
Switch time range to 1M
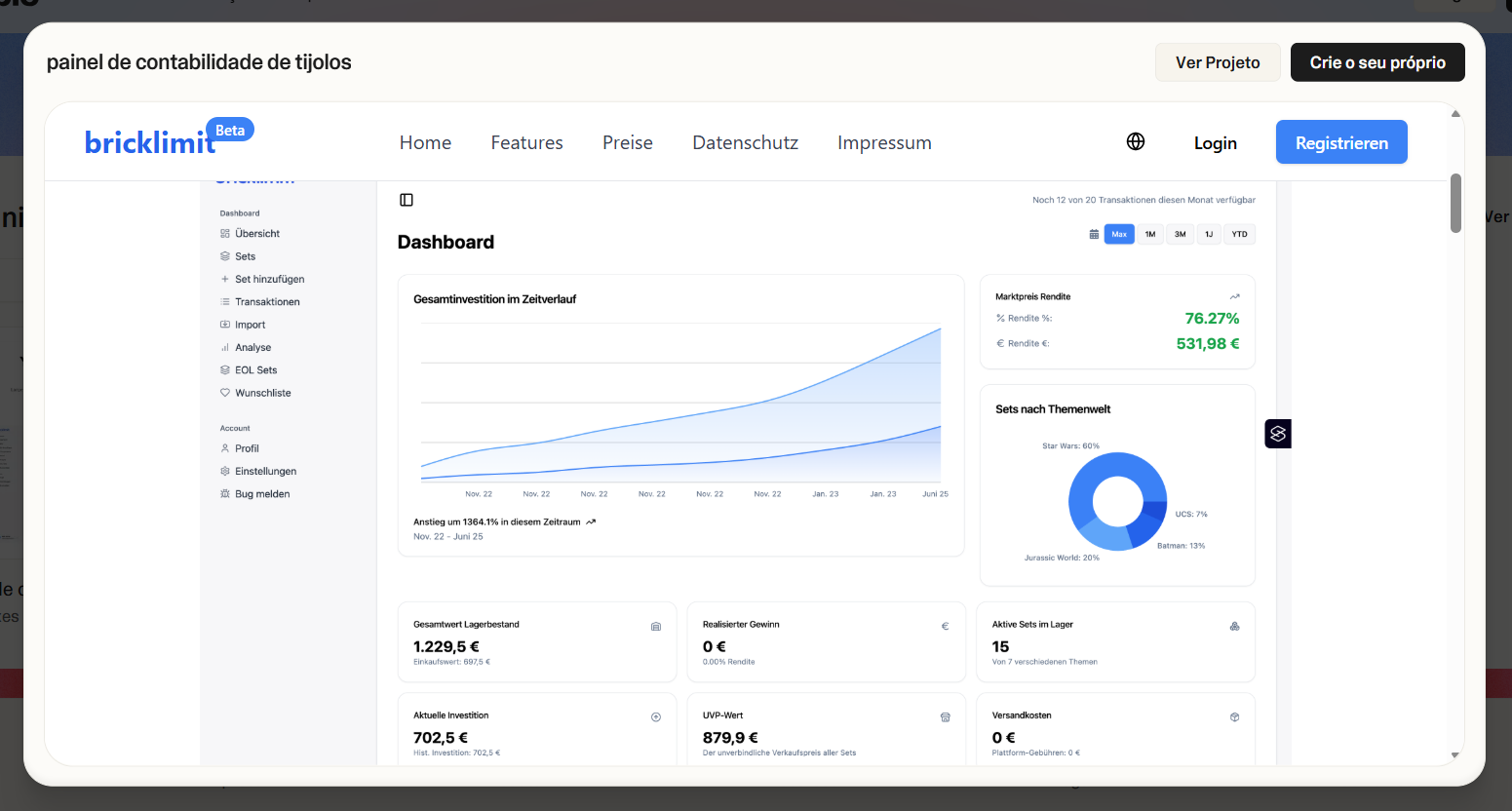click(x=1150, y=234)
